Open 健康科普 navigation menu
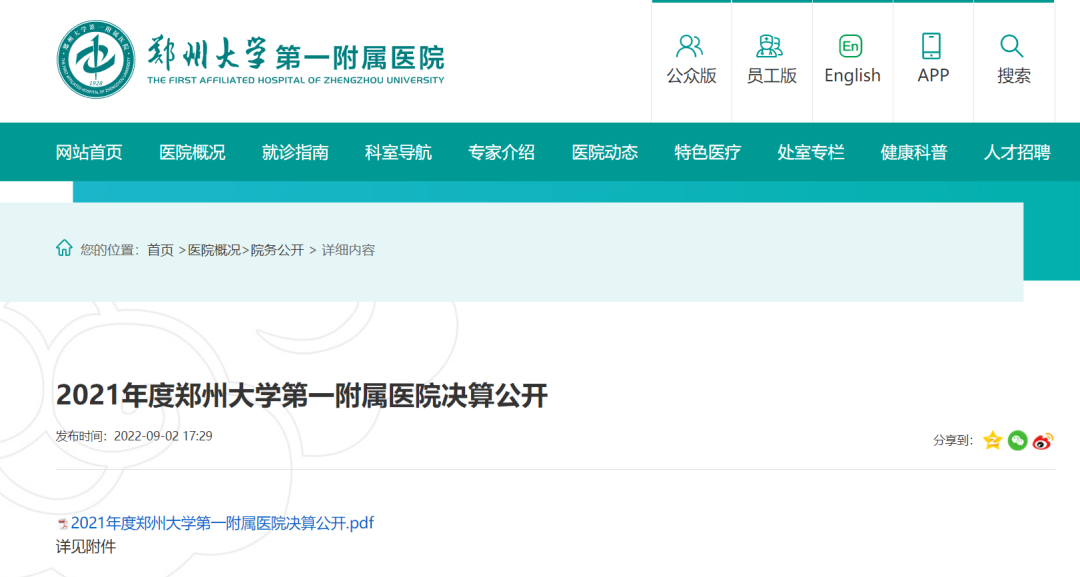 (x=914, y=152)
